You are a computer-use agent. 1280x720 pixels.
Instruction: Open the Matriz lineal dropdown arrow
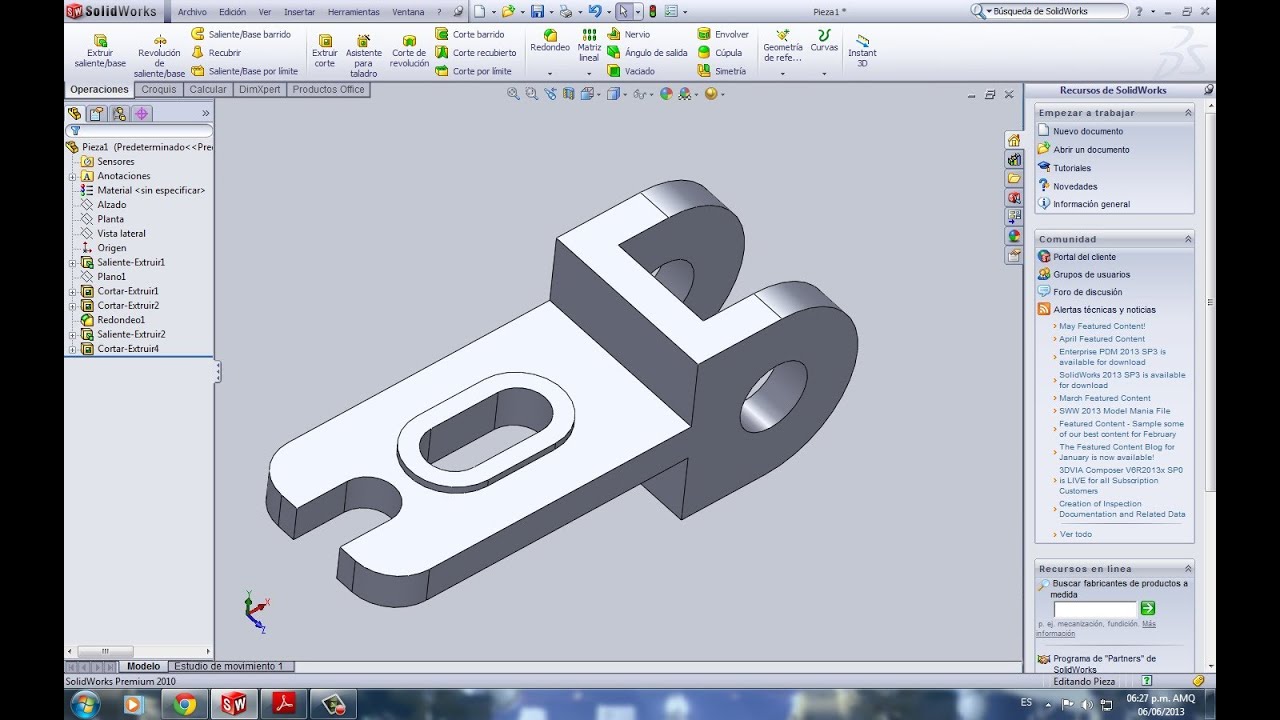(589, 73)
